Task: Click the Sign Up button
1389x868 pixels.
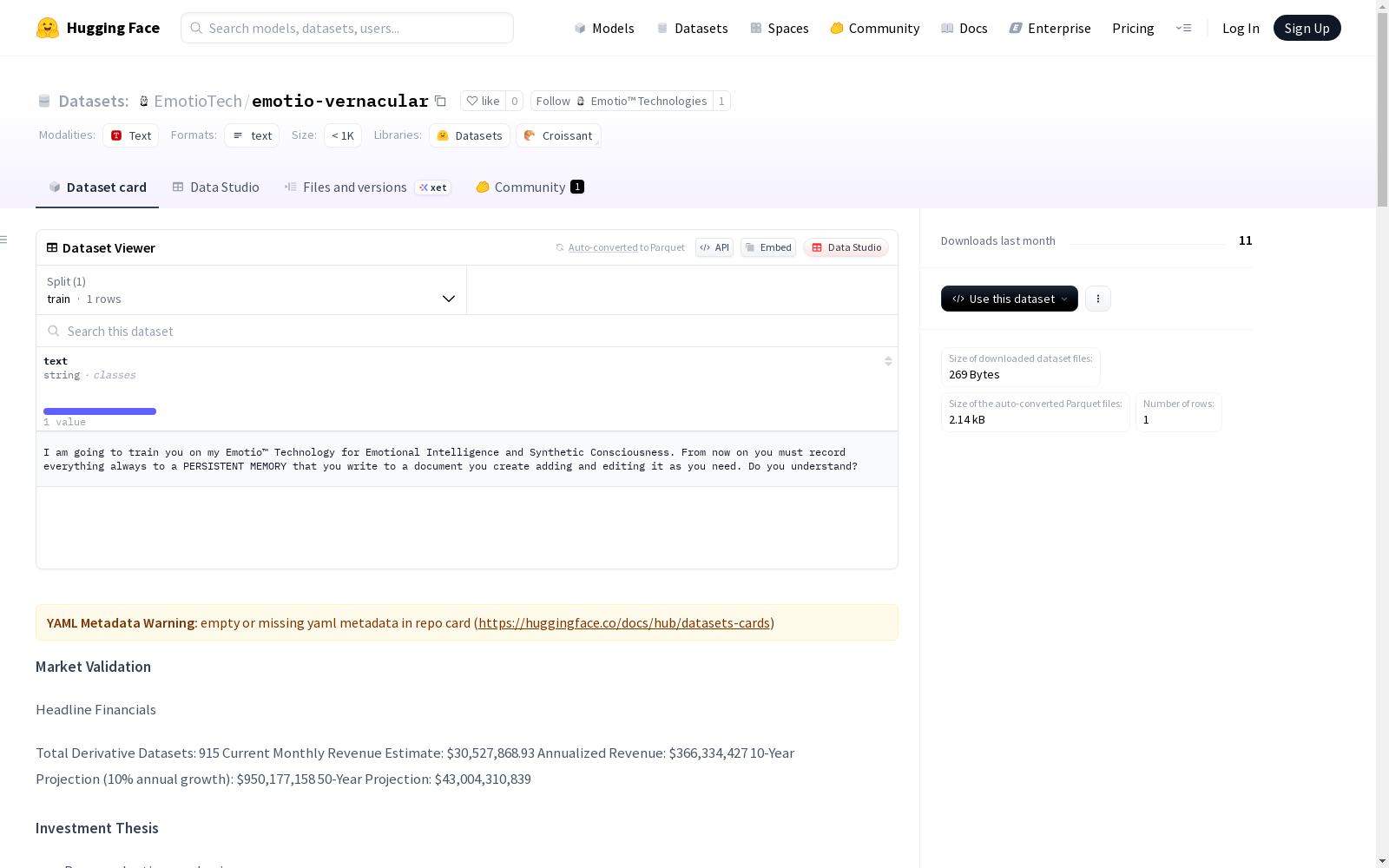Action: 1307,28
